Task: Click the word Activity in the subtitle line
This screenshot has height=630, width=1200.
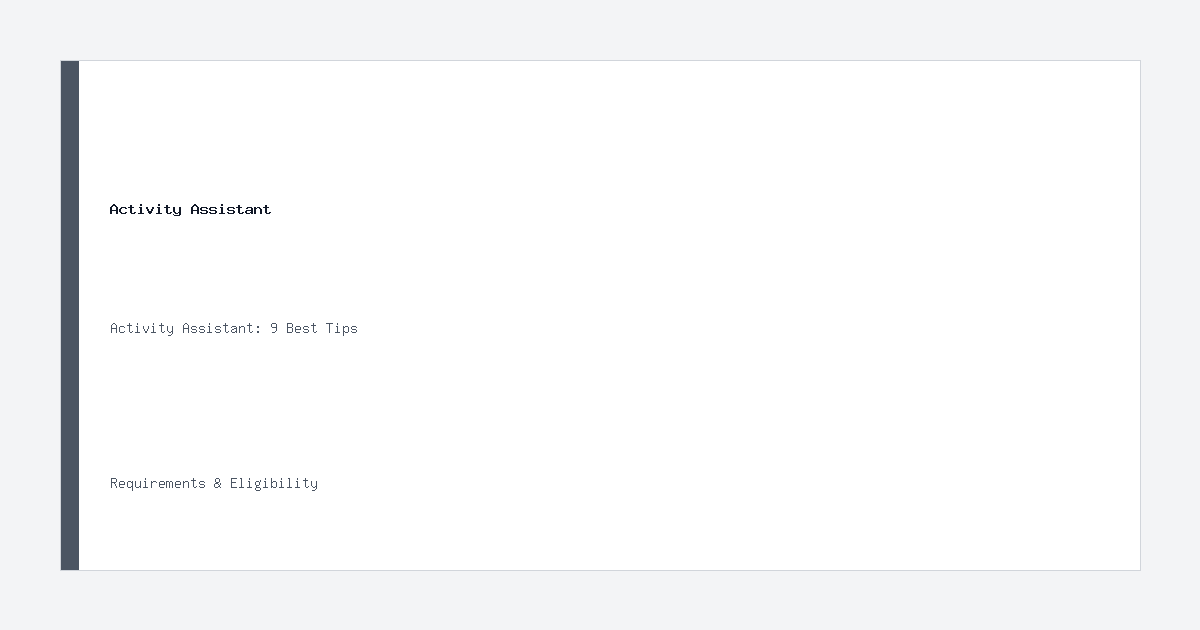Action: 142,328
